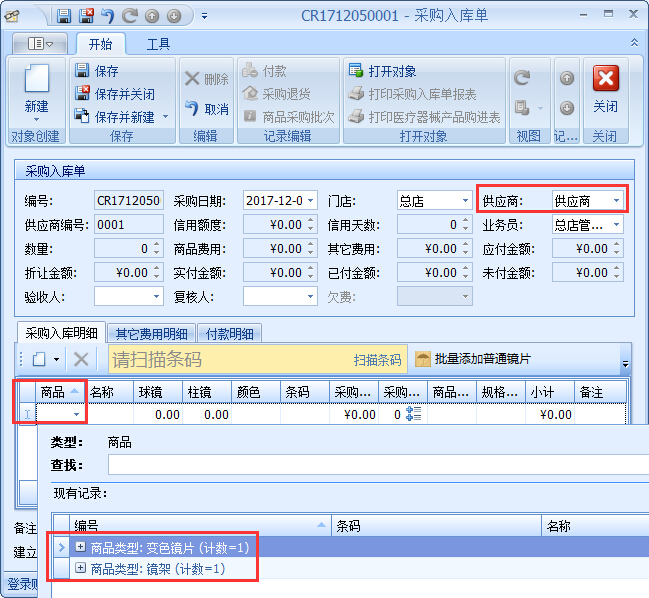The width and height of the screenshot is (649, 598).
Task: Open the 验收人 dropdown
Action: [x=156, y=296]
